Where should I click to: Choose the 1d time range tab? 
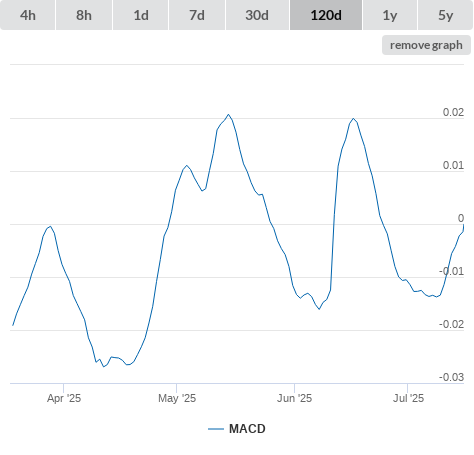141,15
